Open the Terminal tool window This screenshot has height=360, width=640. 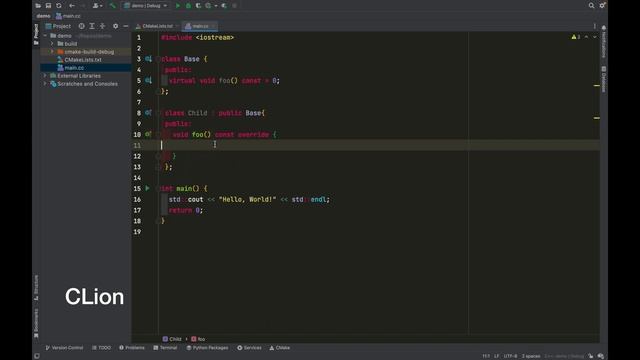(165, 348)
